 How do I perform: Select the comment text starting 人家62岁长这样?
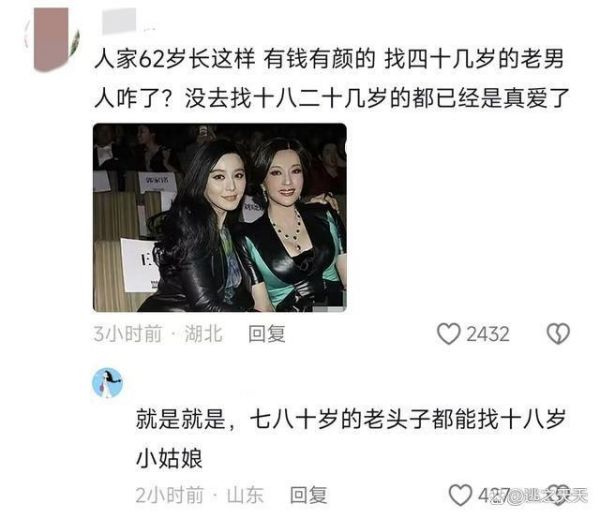click(332, 78)
